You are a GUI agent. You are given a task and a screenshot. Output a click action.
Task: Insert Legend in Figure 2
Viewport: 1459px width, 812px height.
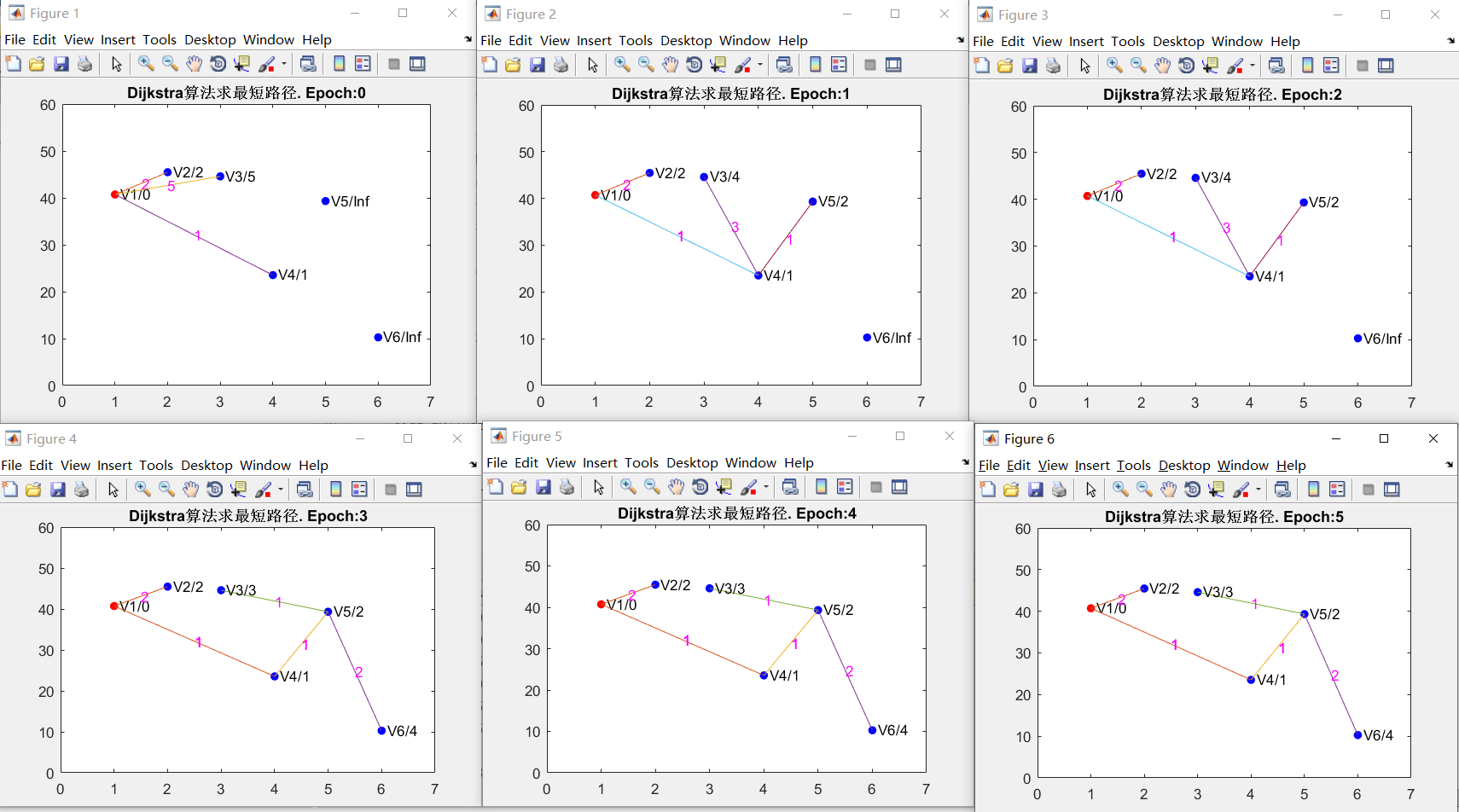point(839,65)
